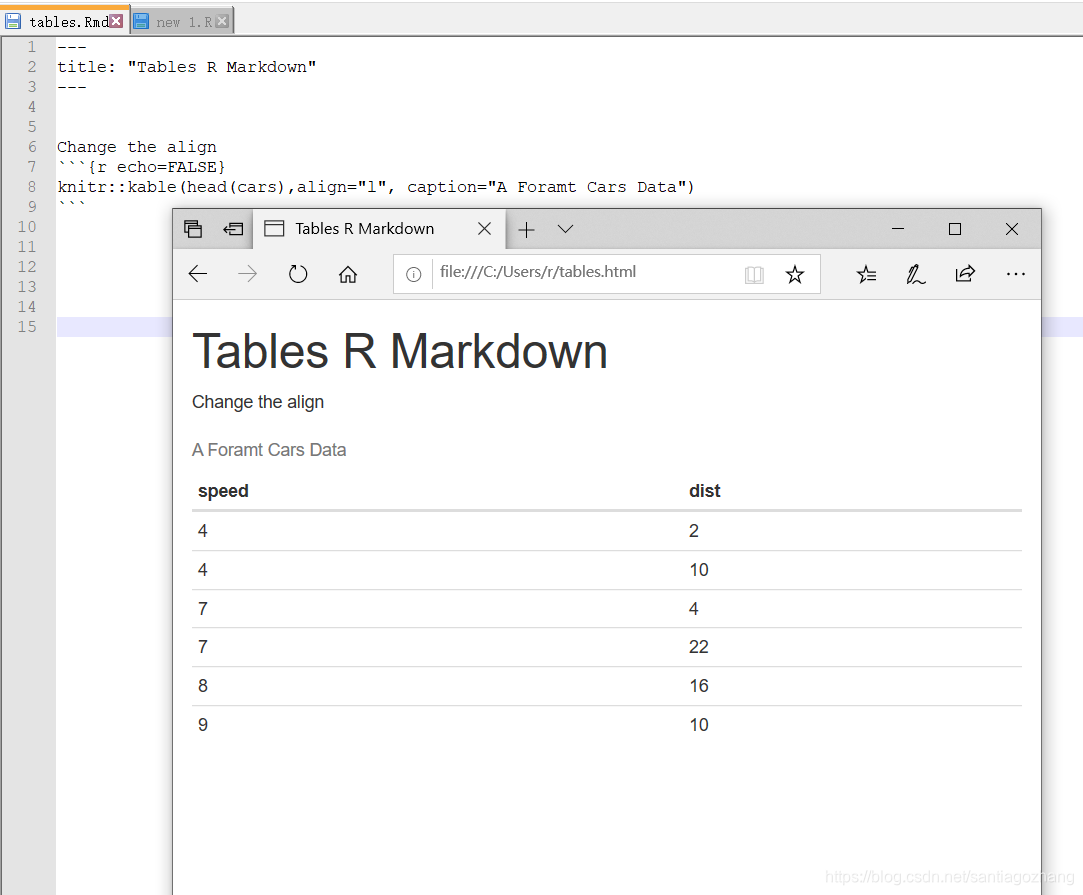Maximize the browser window
The width and height of the screenshot is (1083, 895).
tap(955, 229)
